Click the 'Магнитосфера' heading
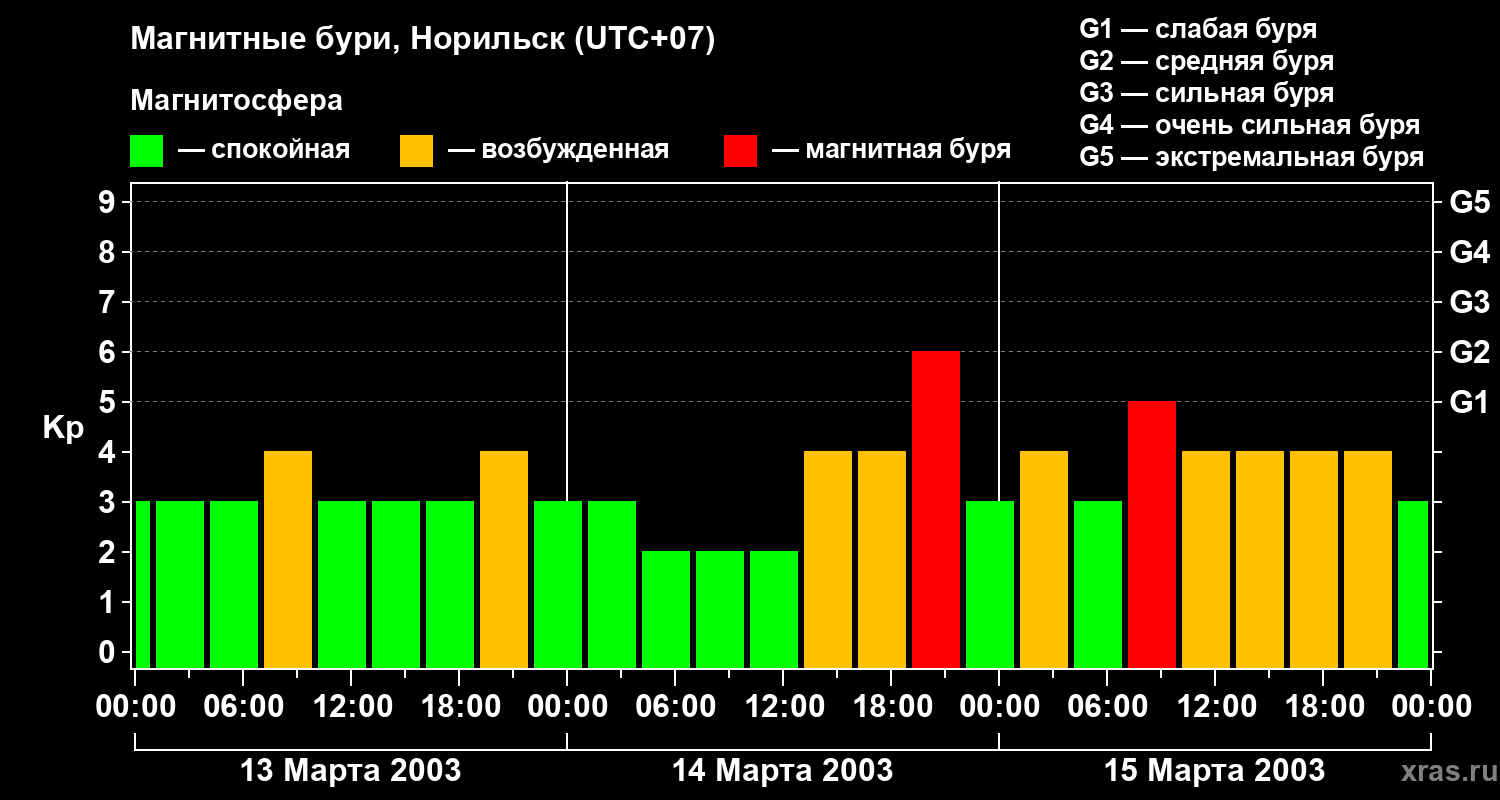Viewport: 1500px width, 800px height. point(236,101)
